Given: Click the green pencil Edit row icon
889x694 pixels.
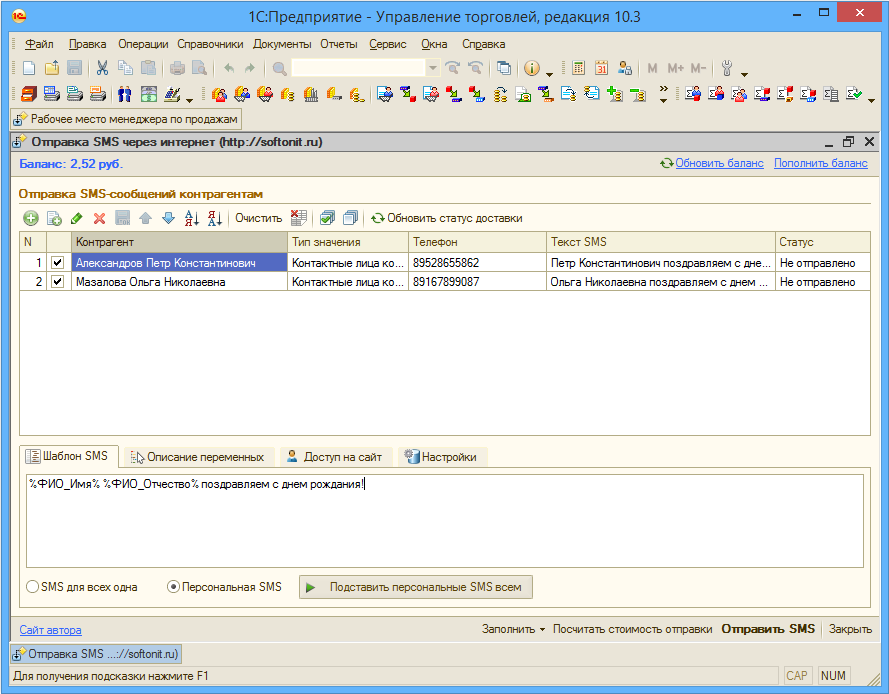Looking at the screenshot, I should click(77, 218).
